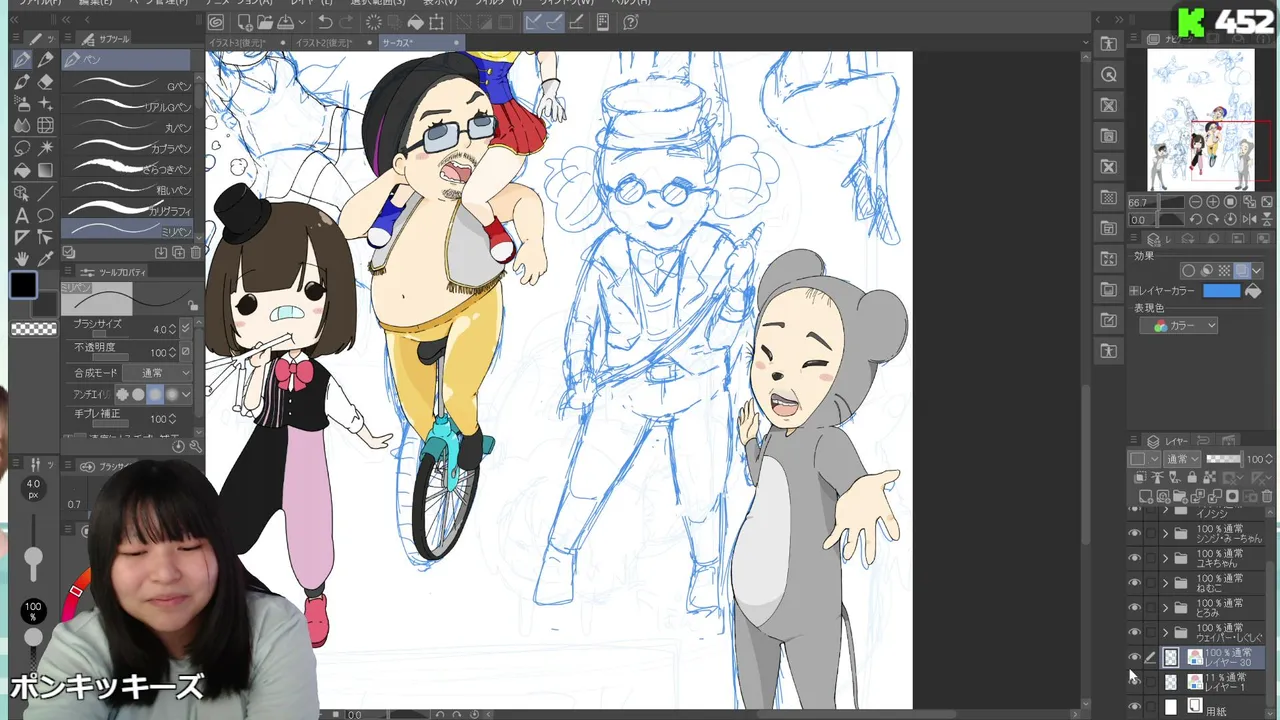Select the Brush tool
Screen dimensions: 1280x720
pos(22,82)
